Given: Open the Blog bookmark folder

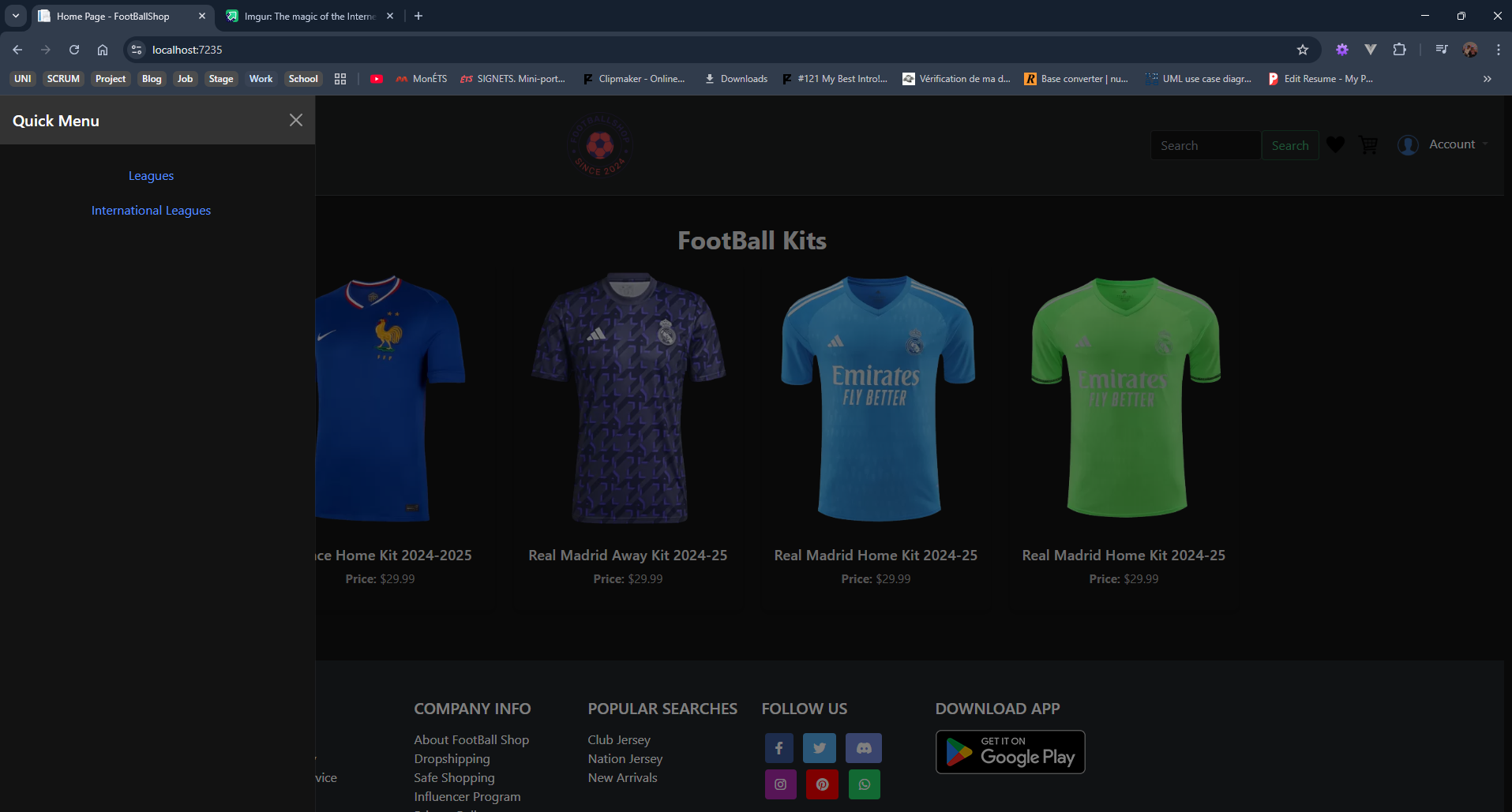Looking at the screenshot, I should 152,79.
